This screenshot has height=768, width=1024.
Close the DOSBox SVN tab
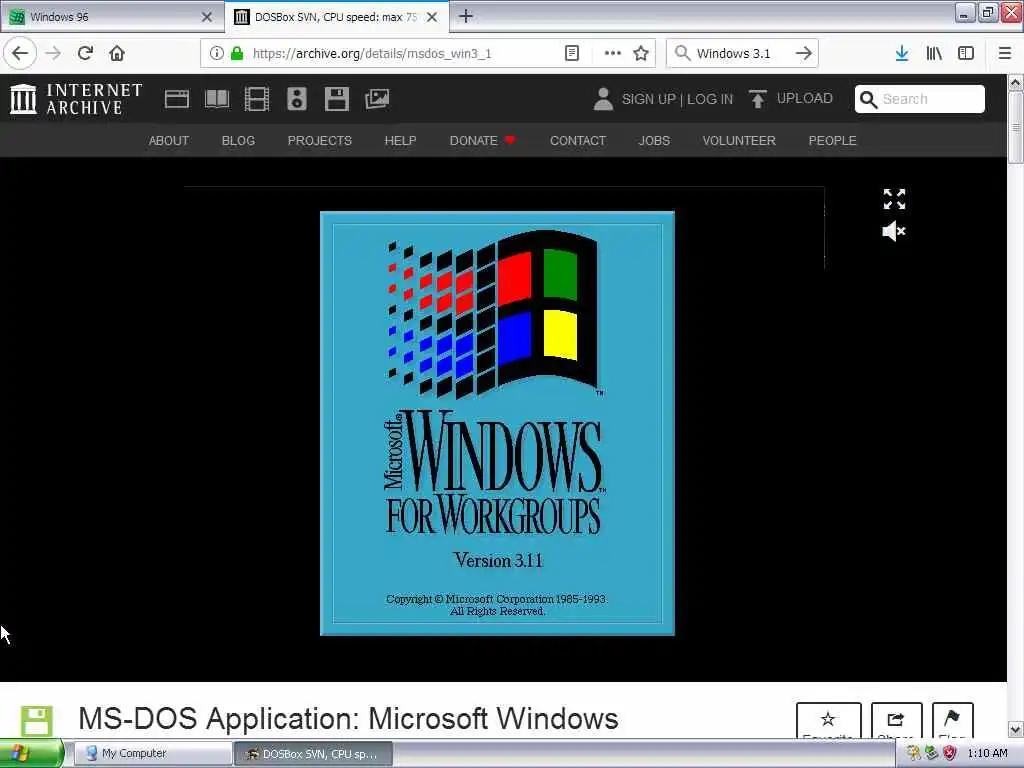(432, 17)
